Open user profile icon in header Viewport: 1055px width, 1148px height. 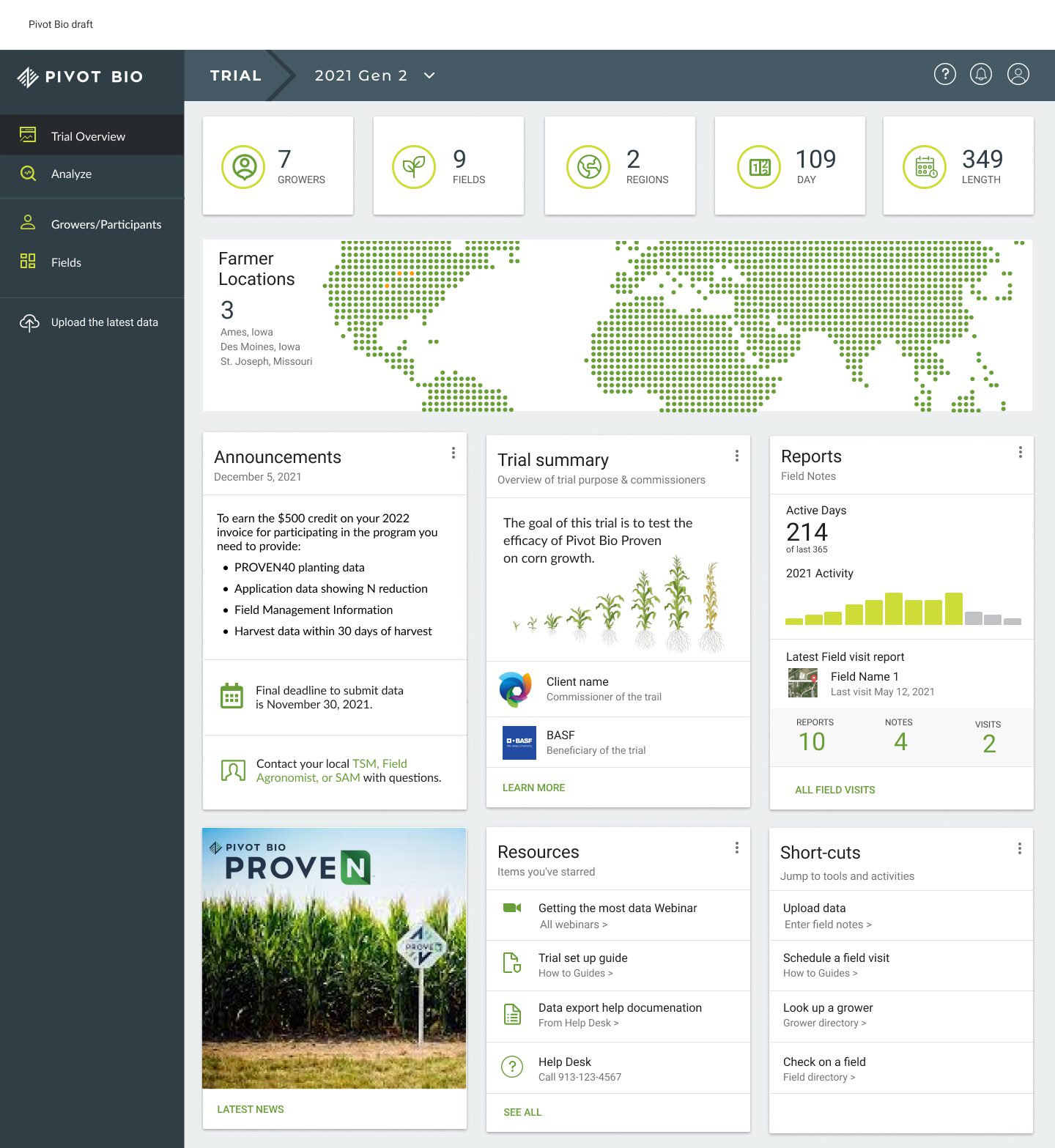(x=1018, y=74)
